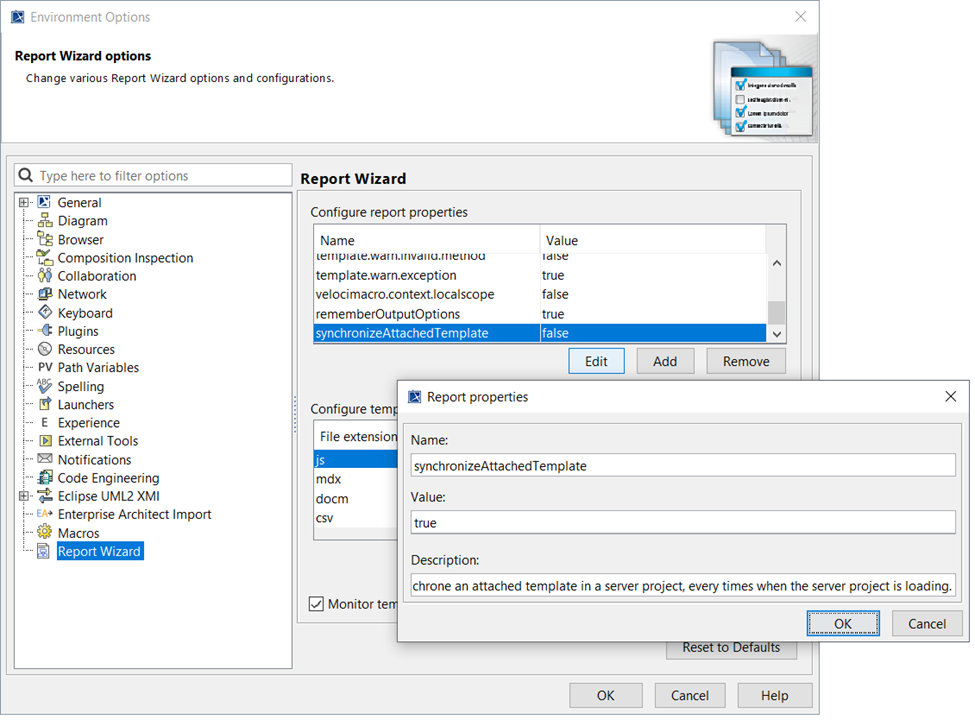Click the Browser category icon

pyautogui.click(x=45, y=239)
